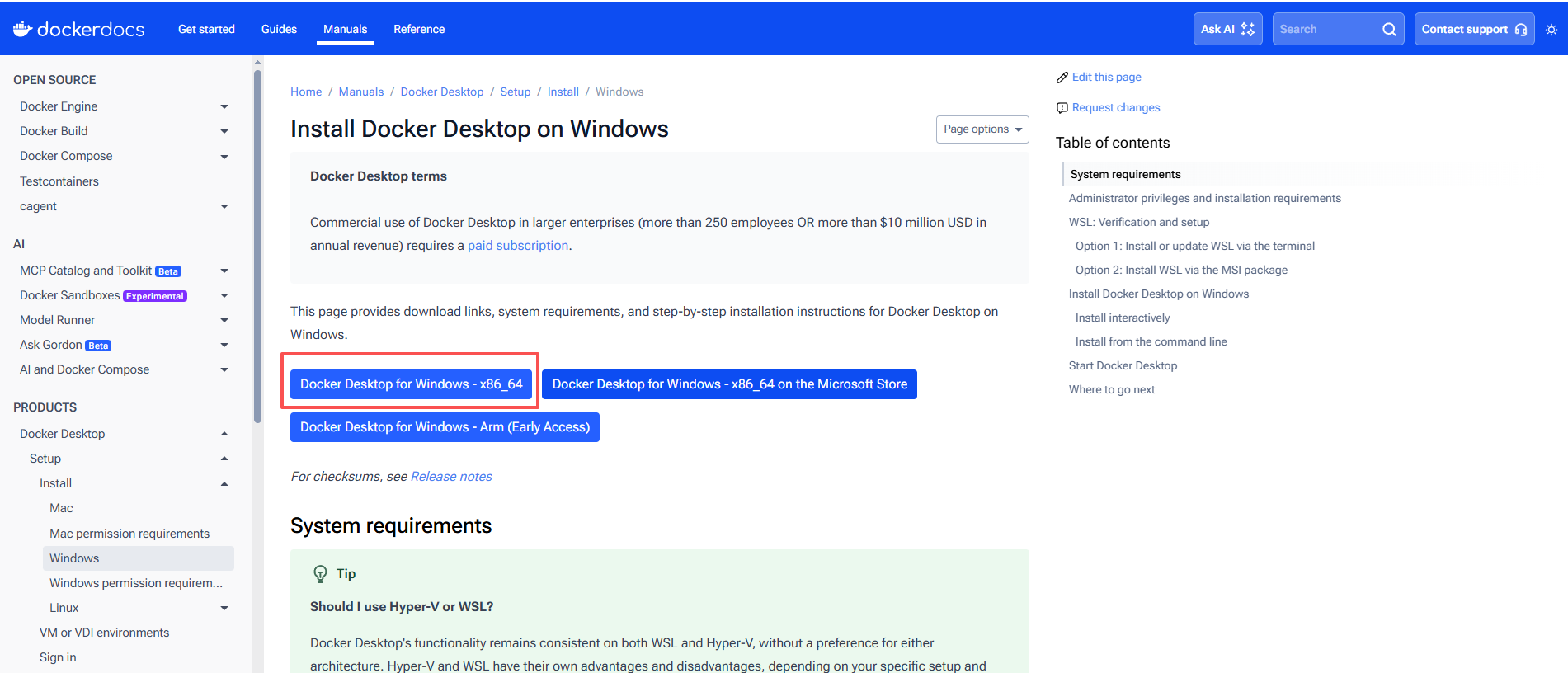Open the Mac install page
The height and width of the screenshot is (673, 1568).
coord(61,508)
